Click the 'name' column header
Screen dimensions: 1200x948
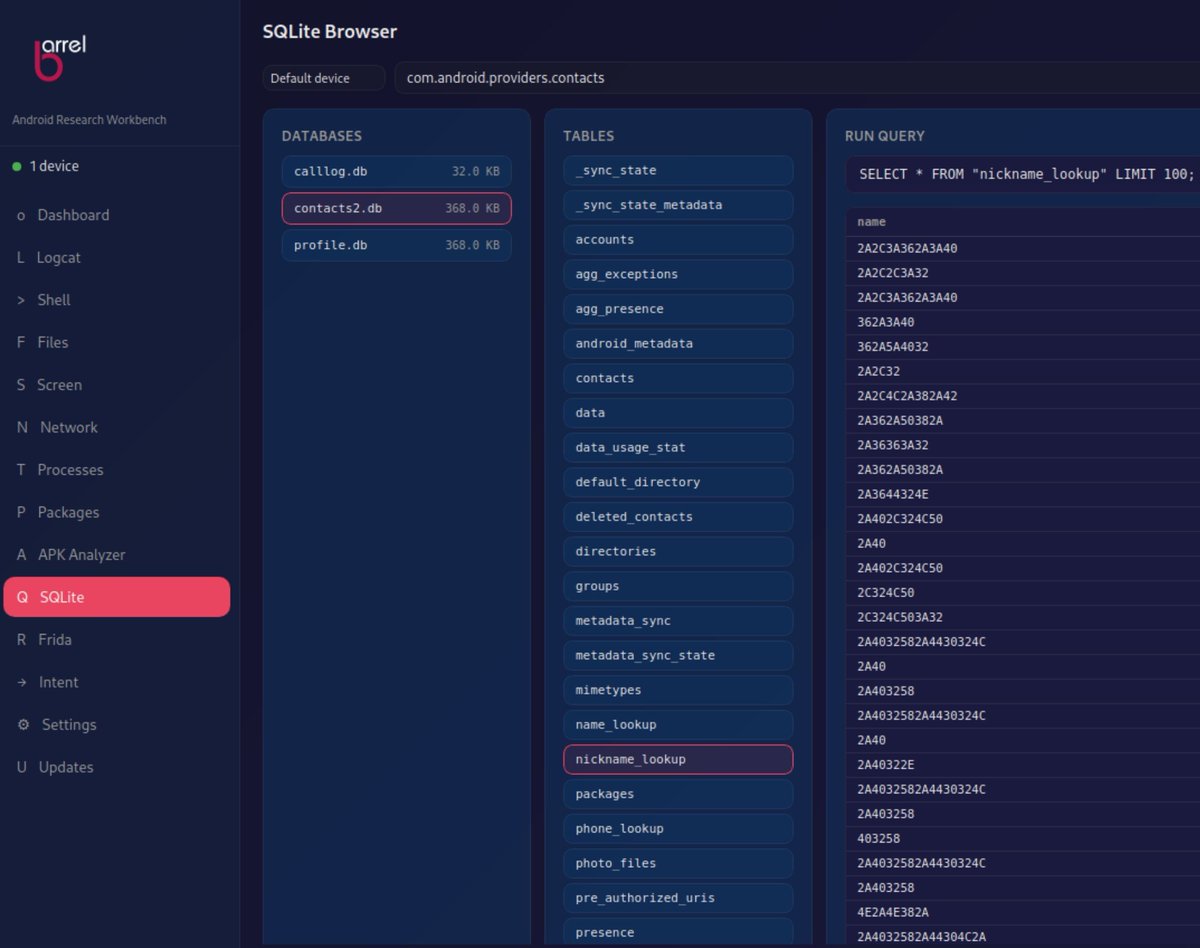871,222
